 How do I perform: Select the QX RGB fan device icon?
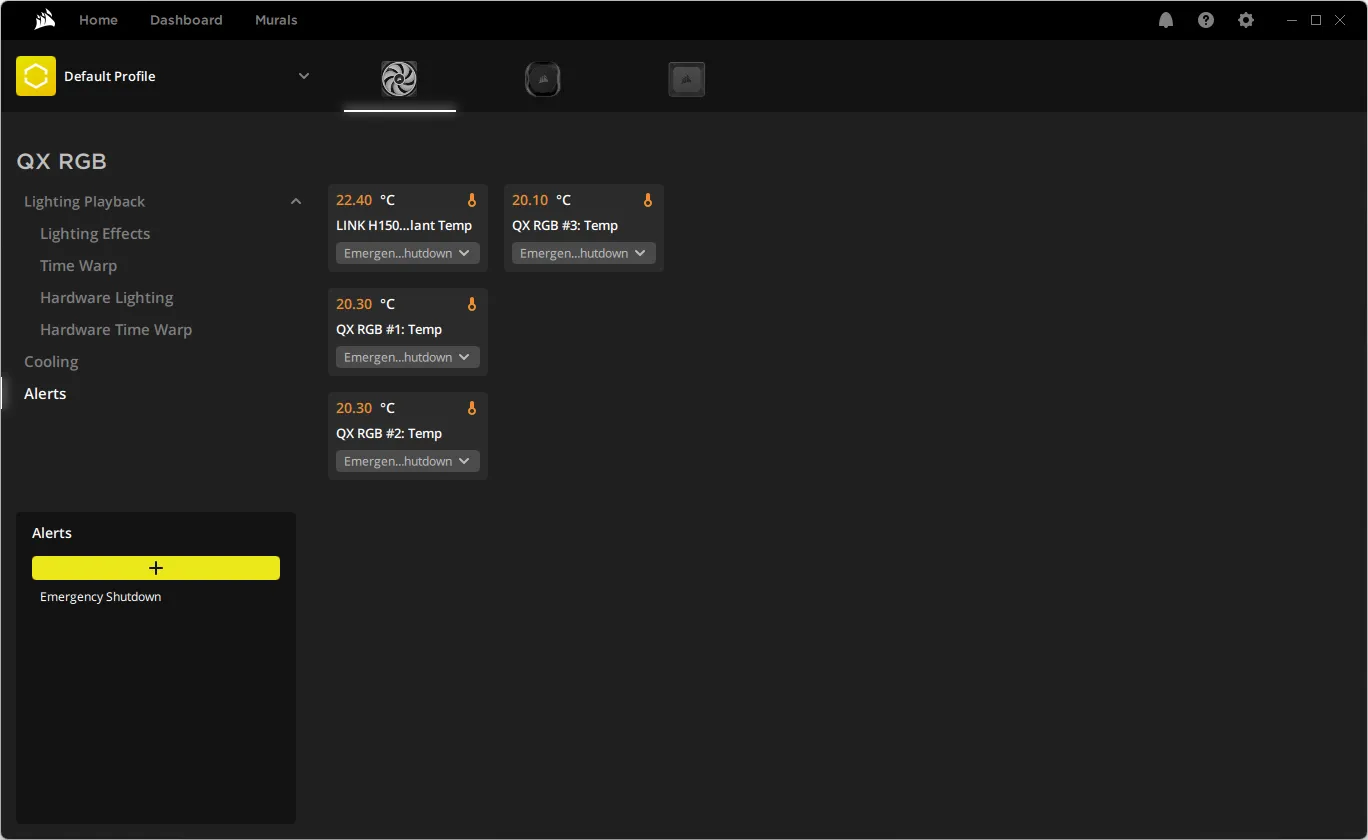pyautogui.click(x=399, y=79)
